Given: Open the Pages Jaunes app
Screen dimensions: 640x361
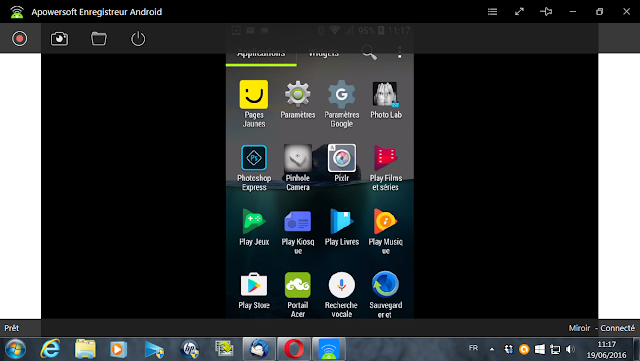Looking at the screenshot, I should [254, 104].
